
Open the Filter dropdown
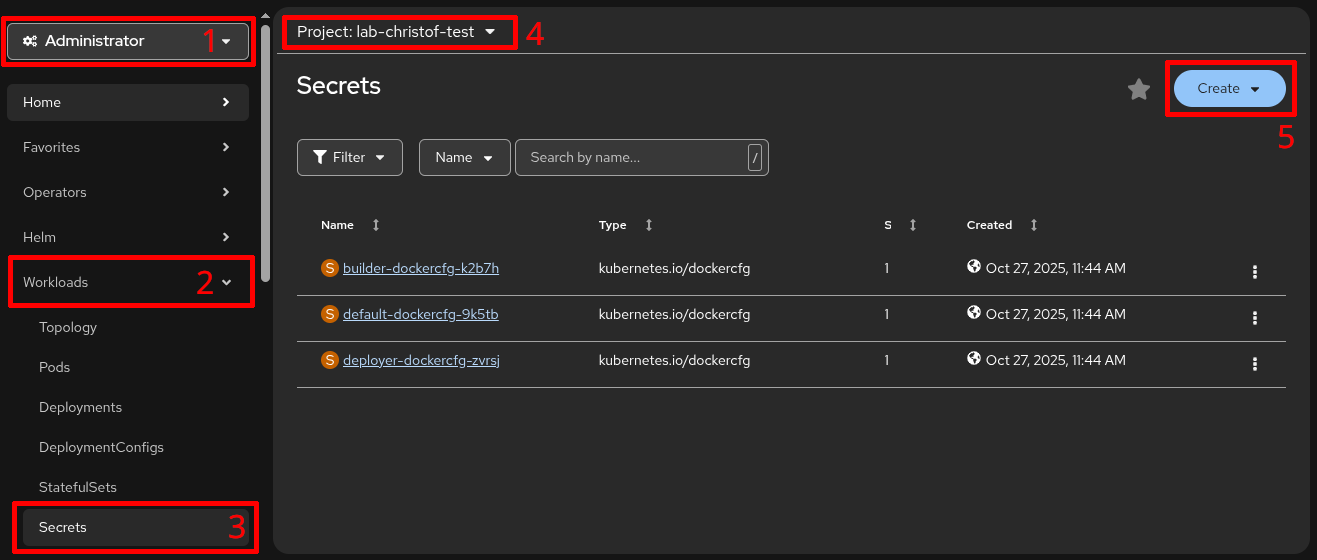coord(349,158)
